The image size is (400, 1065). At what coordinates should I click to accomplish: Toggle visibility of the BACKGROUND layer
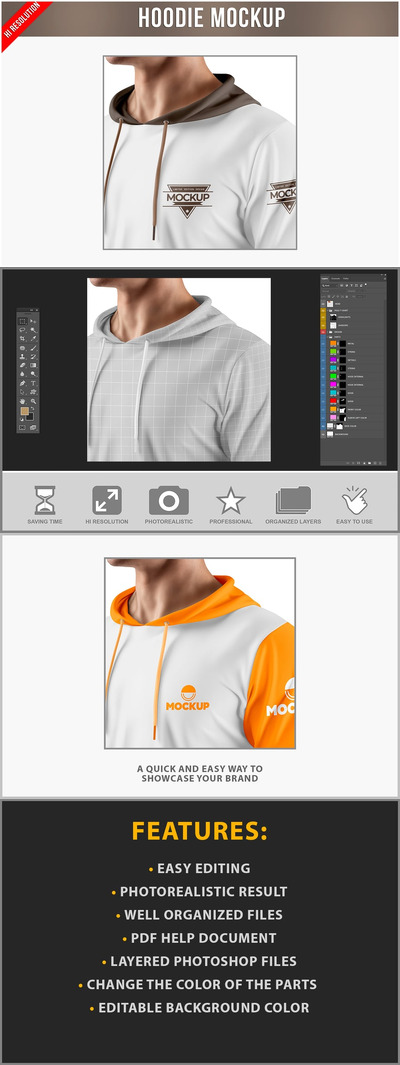[323, 435]
